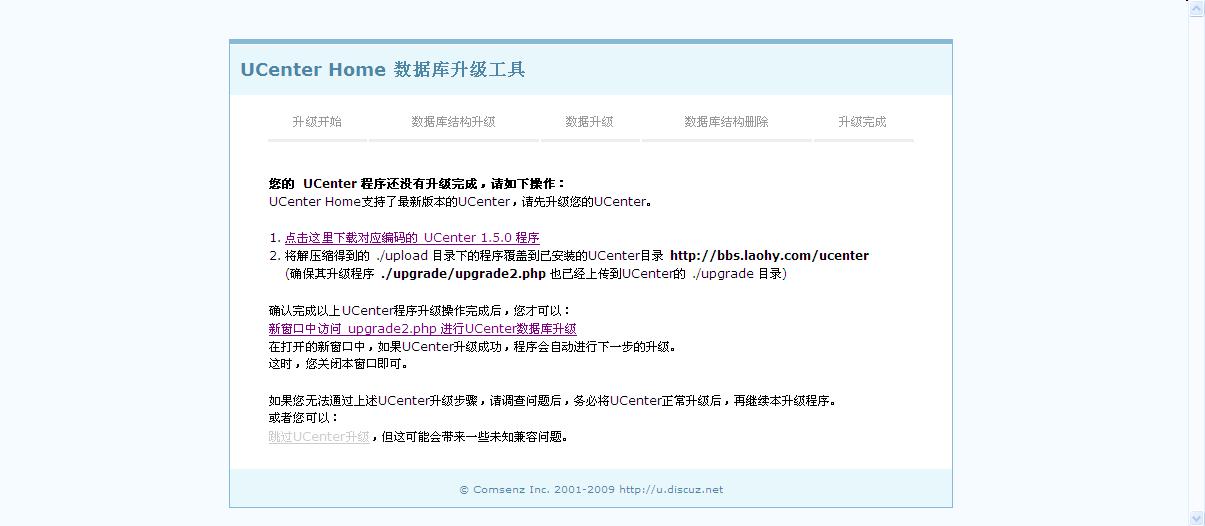Open upgrade2.php UCenter database upgrade link
This screenshot has height=526, width=1205.
click(423, 329)
